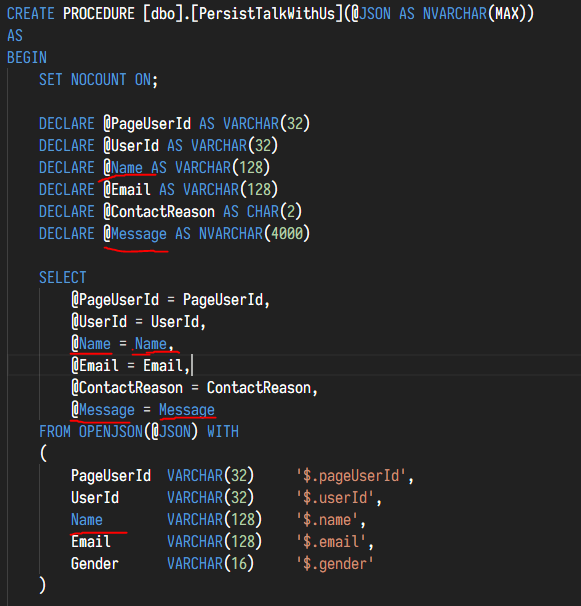Click underlined Name column in WITH clause
Viewport: 581px width, 606px height.
pyautogui.click(x=87, y=520)
